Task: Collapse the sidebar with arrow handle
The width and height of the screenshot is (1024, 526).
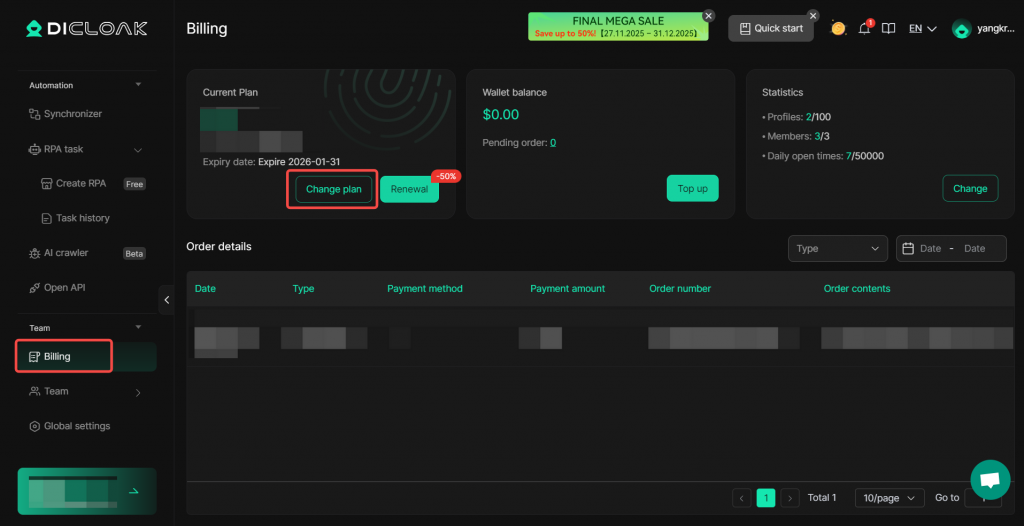Action: tap(167, 299)
